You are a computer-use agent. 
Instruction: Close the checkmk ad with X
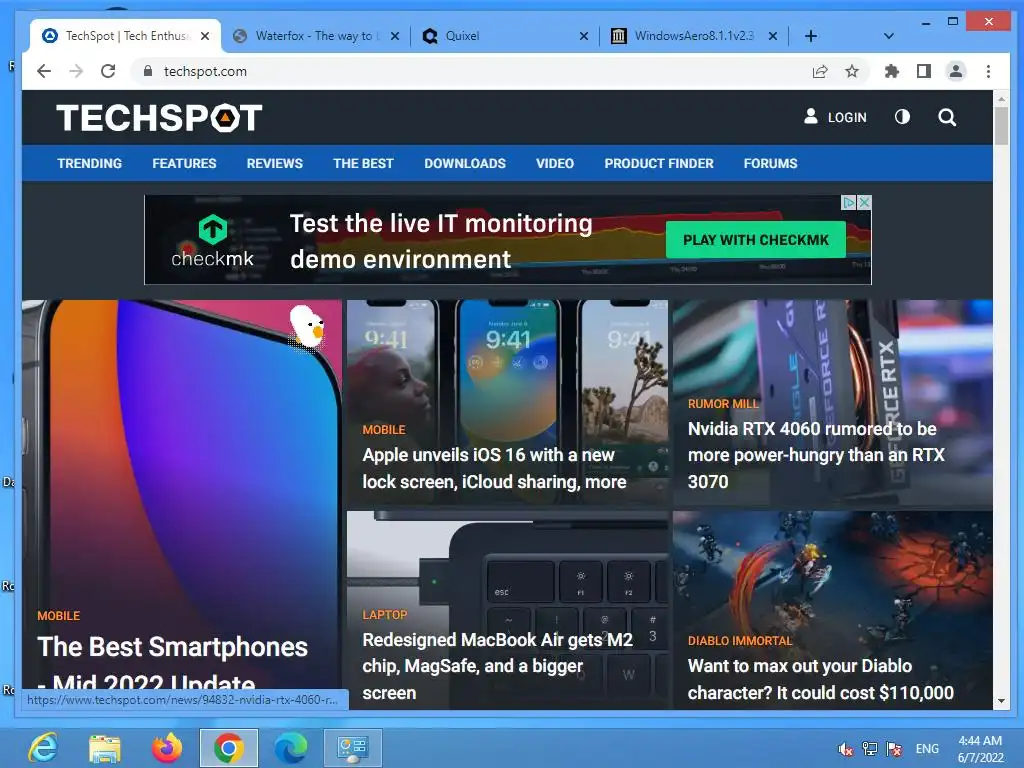coord(864,202)
